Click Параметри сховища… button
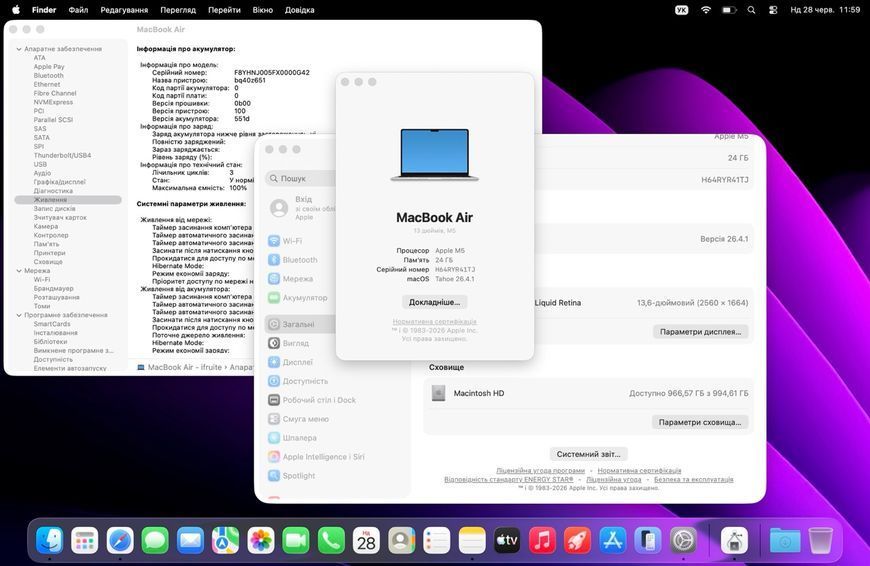Screen dimensions: 870x566 700,422
